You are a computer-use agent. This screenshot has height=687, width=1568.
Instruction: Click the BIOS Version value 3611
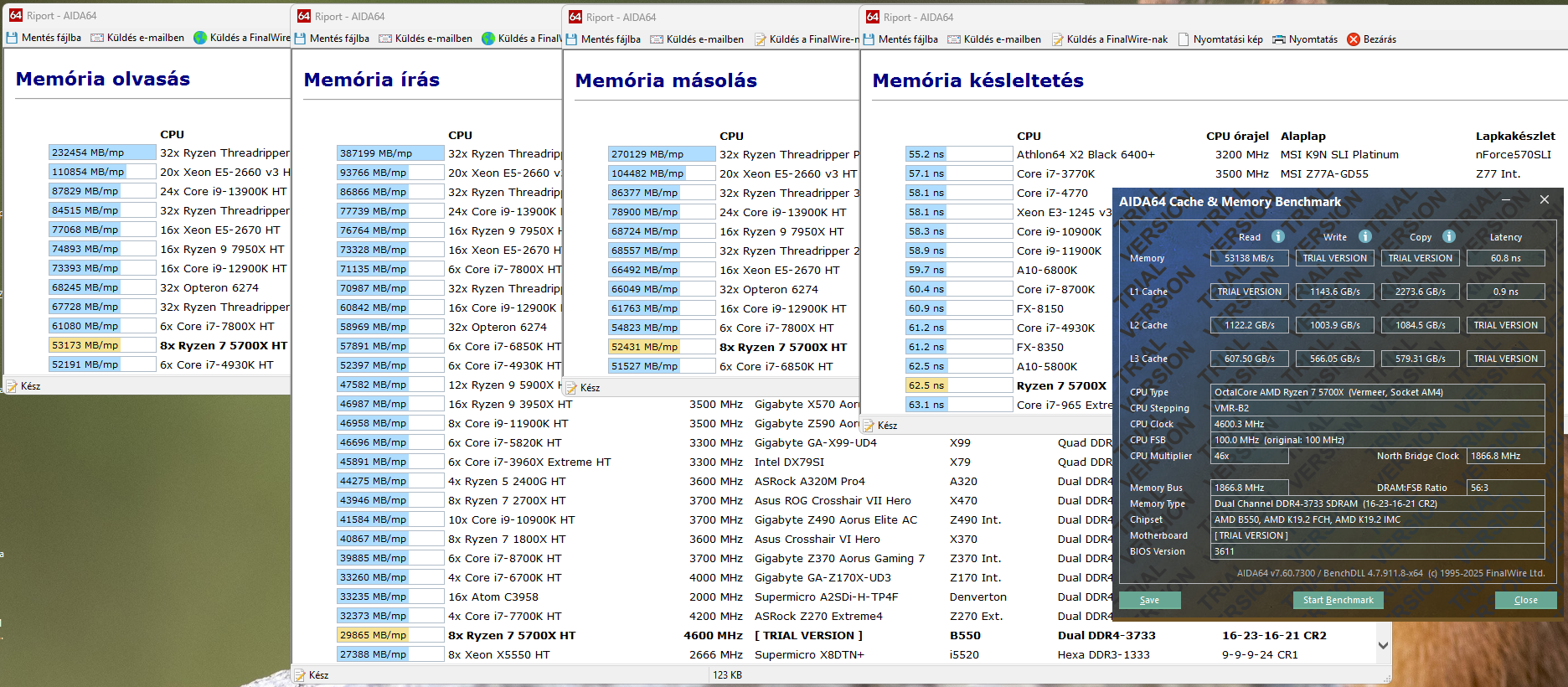1378,551
